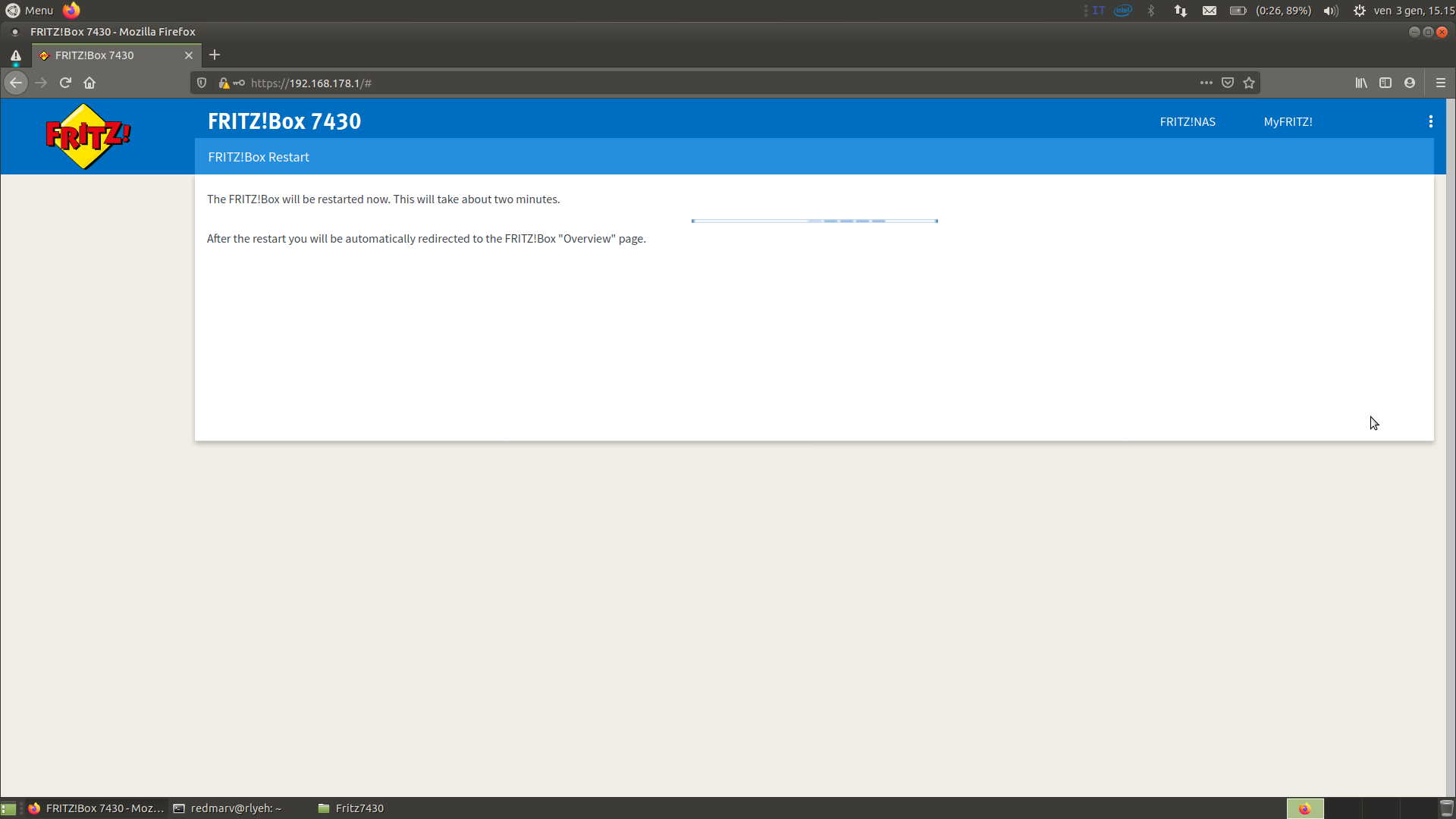Toggle the Firefox sidebar
1456x819 pixels.
click(x=1385, y=83)
